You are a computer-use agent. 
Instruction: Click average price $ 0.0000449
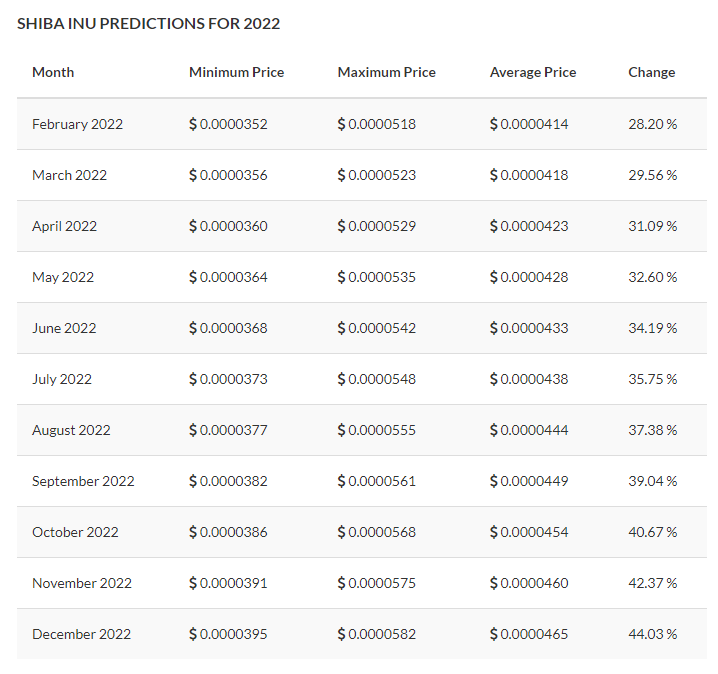click(x=529, y=481)
